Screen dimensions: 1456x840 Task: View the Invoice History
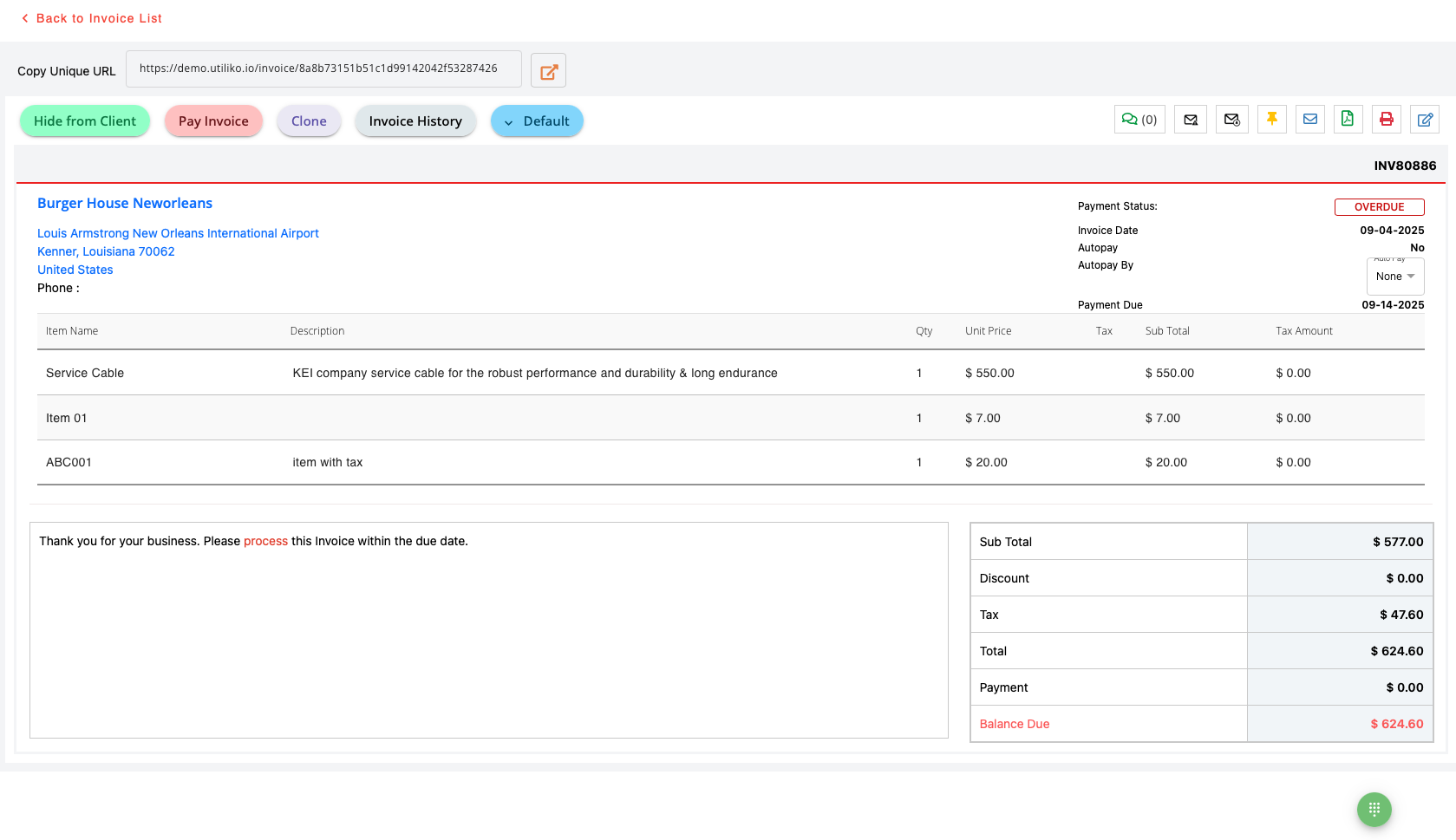pos(415,121)
